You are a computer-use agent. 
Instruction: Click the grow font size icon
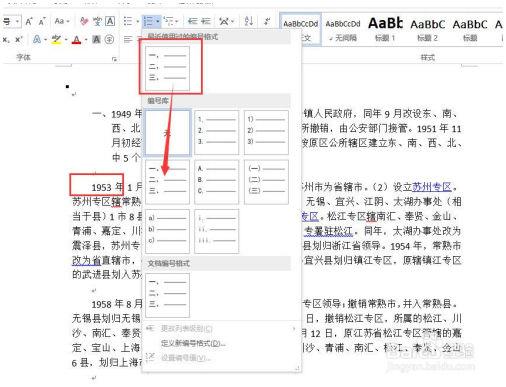pos(29,22)
